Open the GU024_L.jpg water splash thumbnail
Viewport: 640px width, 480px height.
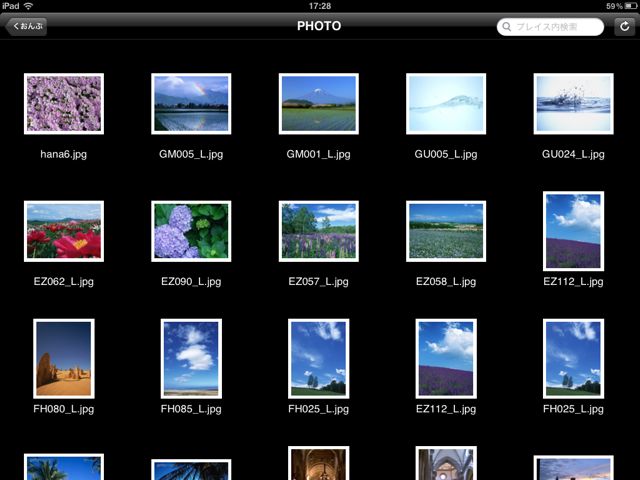pos(573,104)
